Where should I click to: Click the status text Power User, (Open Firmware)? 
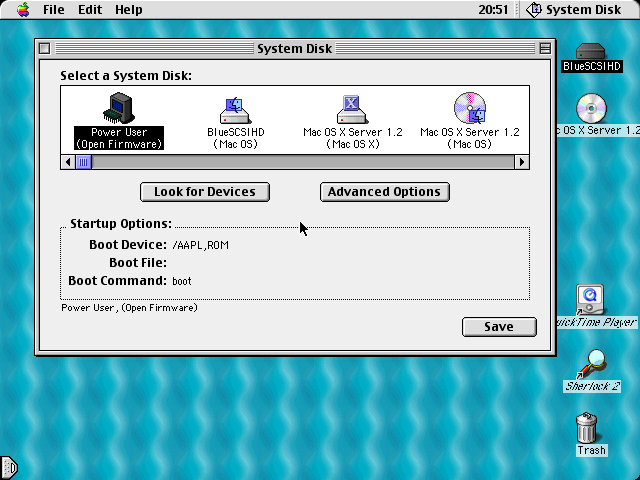pos(129,308)
